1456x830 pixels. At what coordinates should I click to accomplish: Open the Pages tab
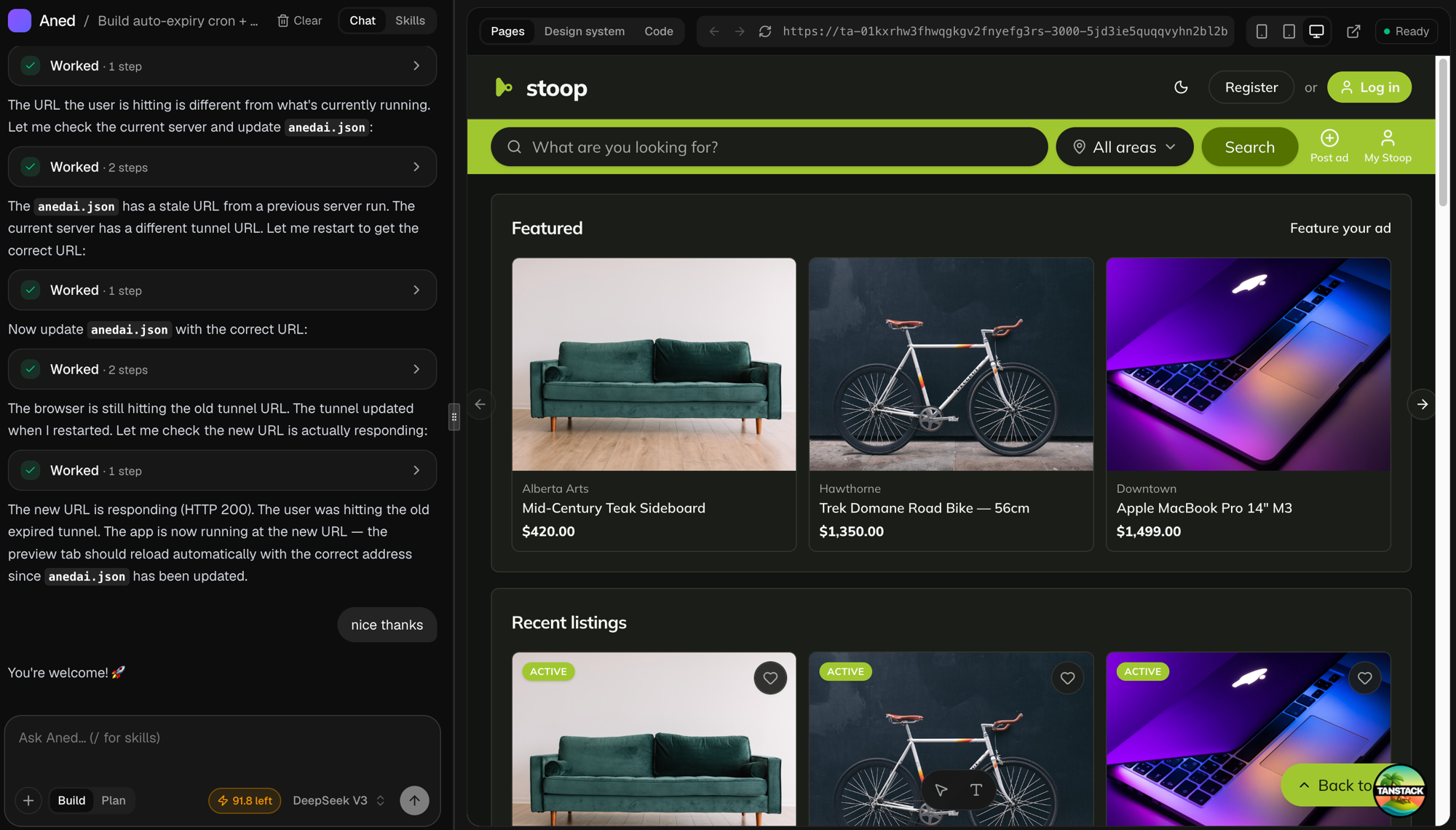(507, 31)
